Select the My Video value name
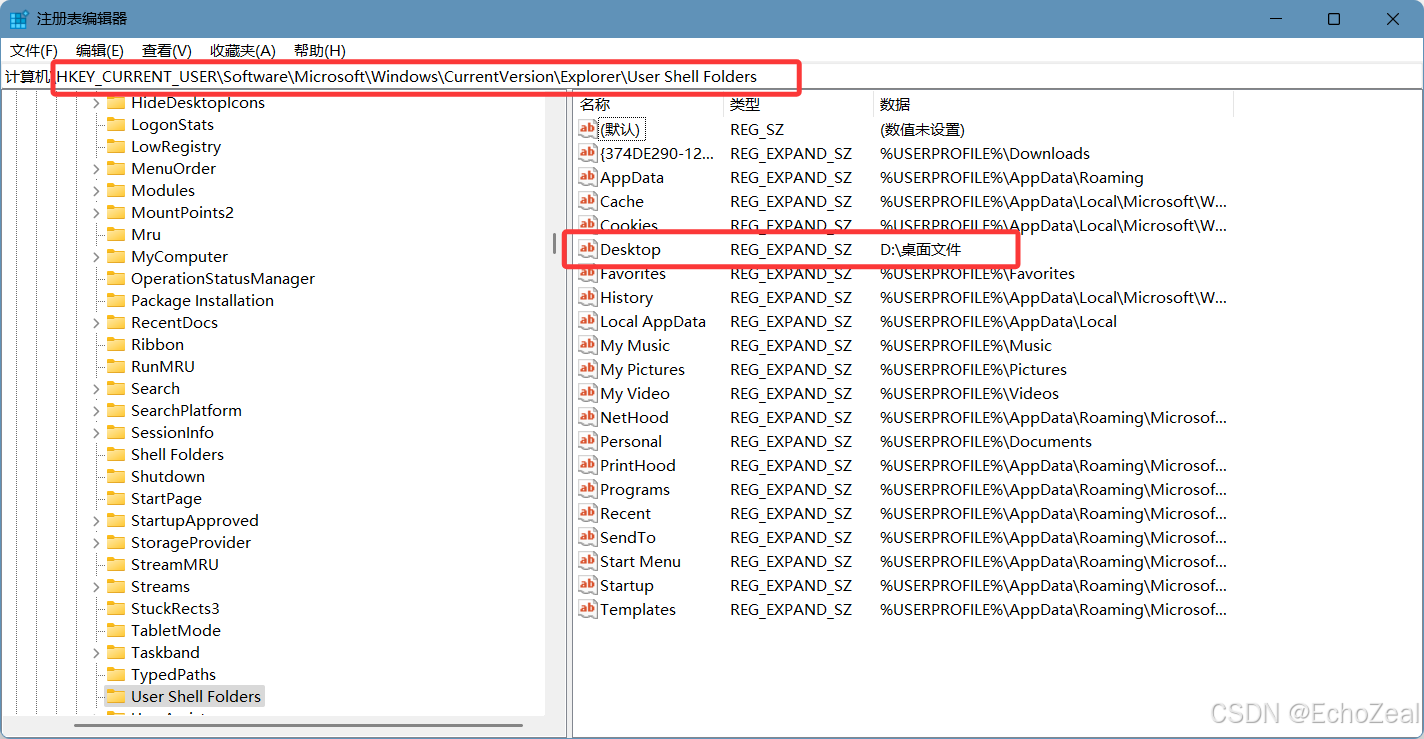Screen dimensions: 1424x739 tap(635, 393)
